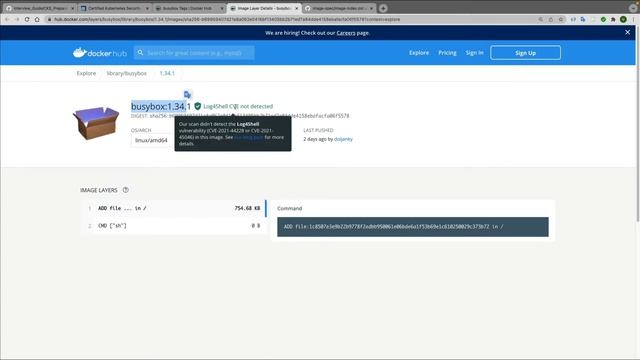Screen dimensions: 640x360
Task: Switch to the Interview Guide GitHub tab
Action: pos(40,8)
